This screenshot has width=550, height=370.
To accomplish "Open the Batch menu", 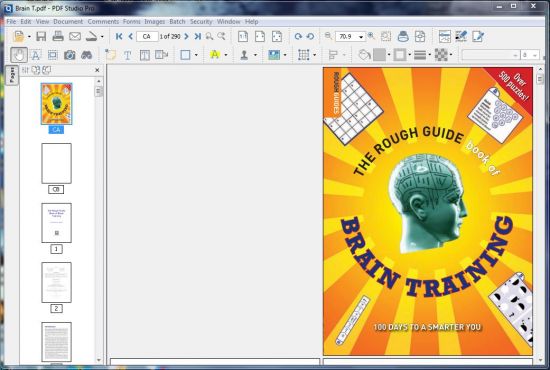I will click(x=177, y=21).
